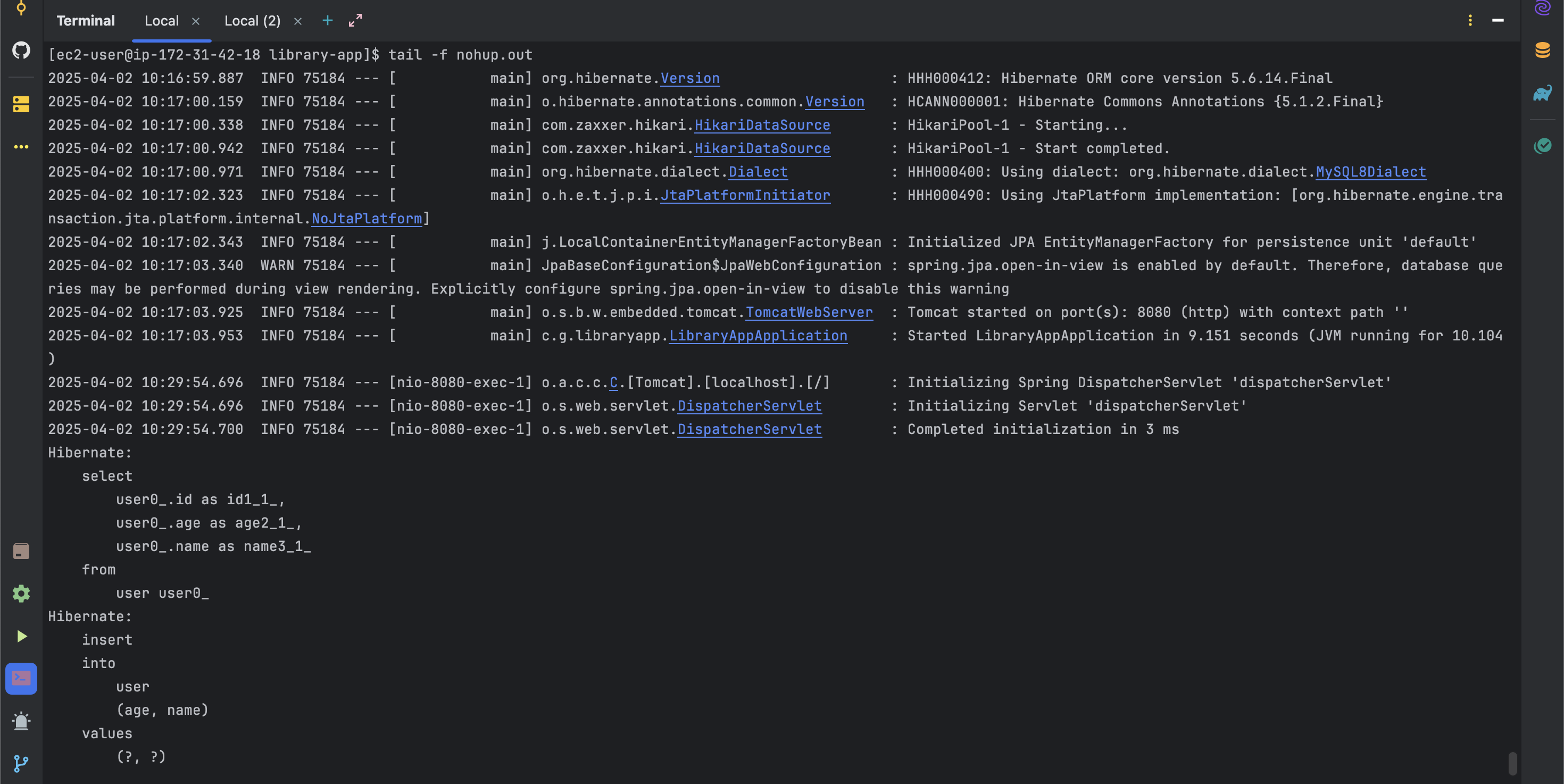Close the Local (2) terminal tab

(x=297, y=21)
